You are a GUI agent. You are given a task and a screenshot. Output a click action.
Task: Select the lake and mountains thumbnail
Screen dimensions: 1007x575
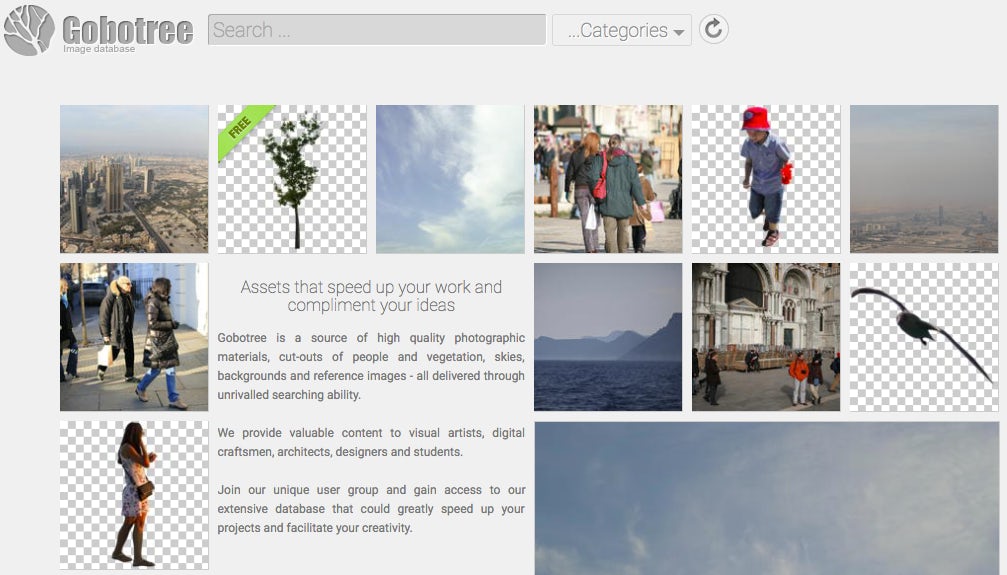pyautogui.click(x=608, y=337)
